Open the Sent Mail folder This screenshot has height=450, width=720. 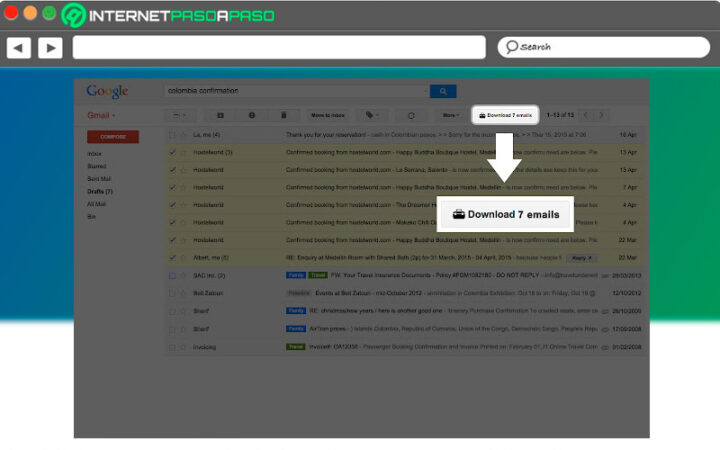tap(99, 179)
